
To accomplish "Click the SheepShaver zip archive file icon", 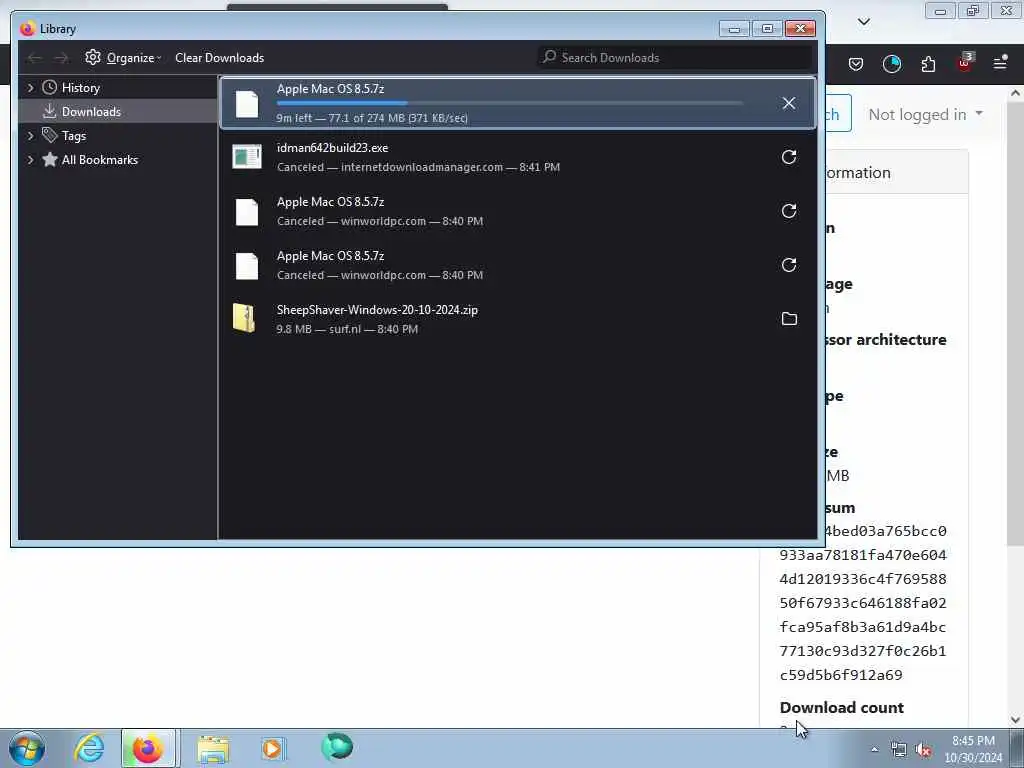I will (x=244, y=319).
